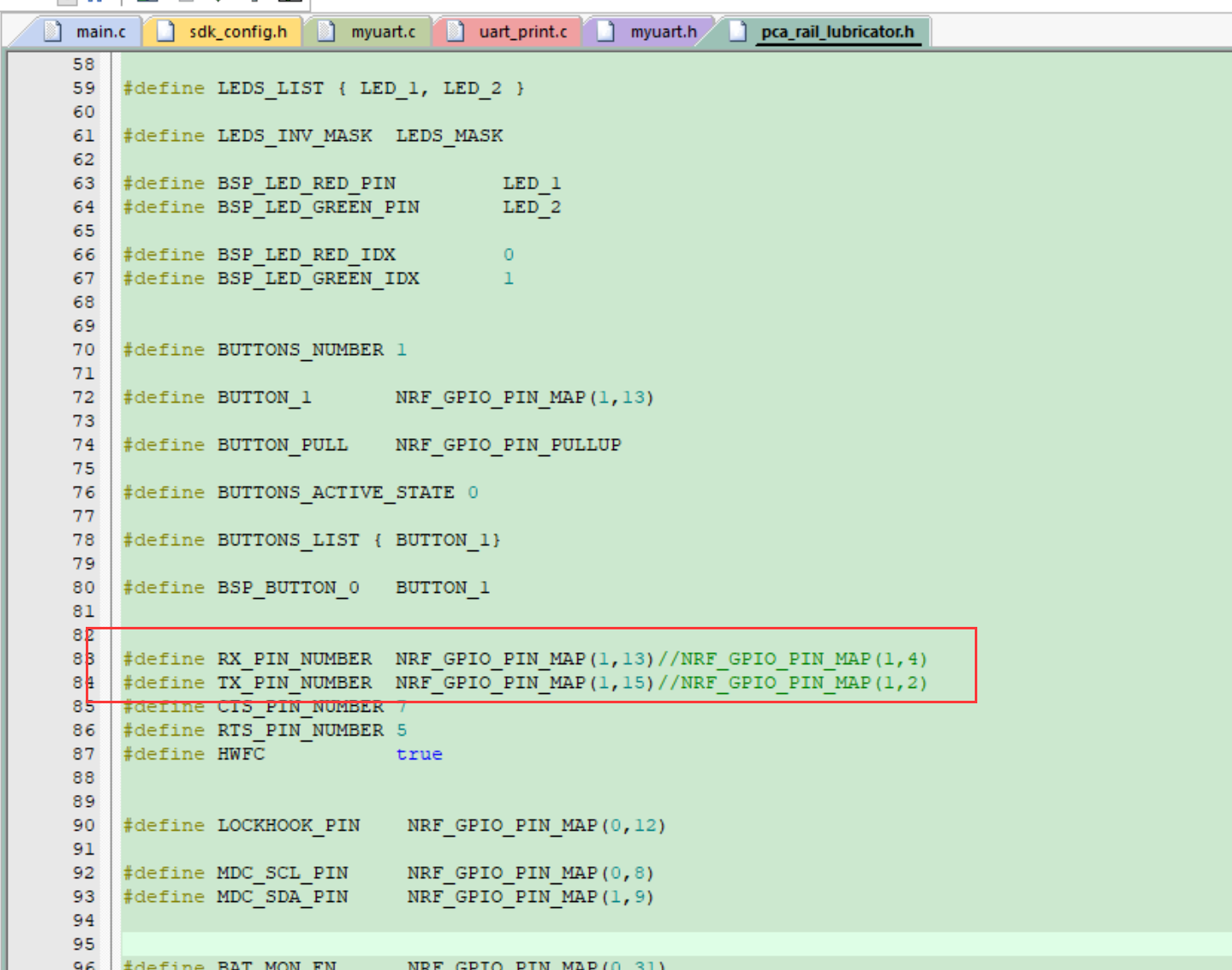Click line number 59 in the gutter
Image resolution: width=1232 pixels, height=970 pixels.
(84, 88)
